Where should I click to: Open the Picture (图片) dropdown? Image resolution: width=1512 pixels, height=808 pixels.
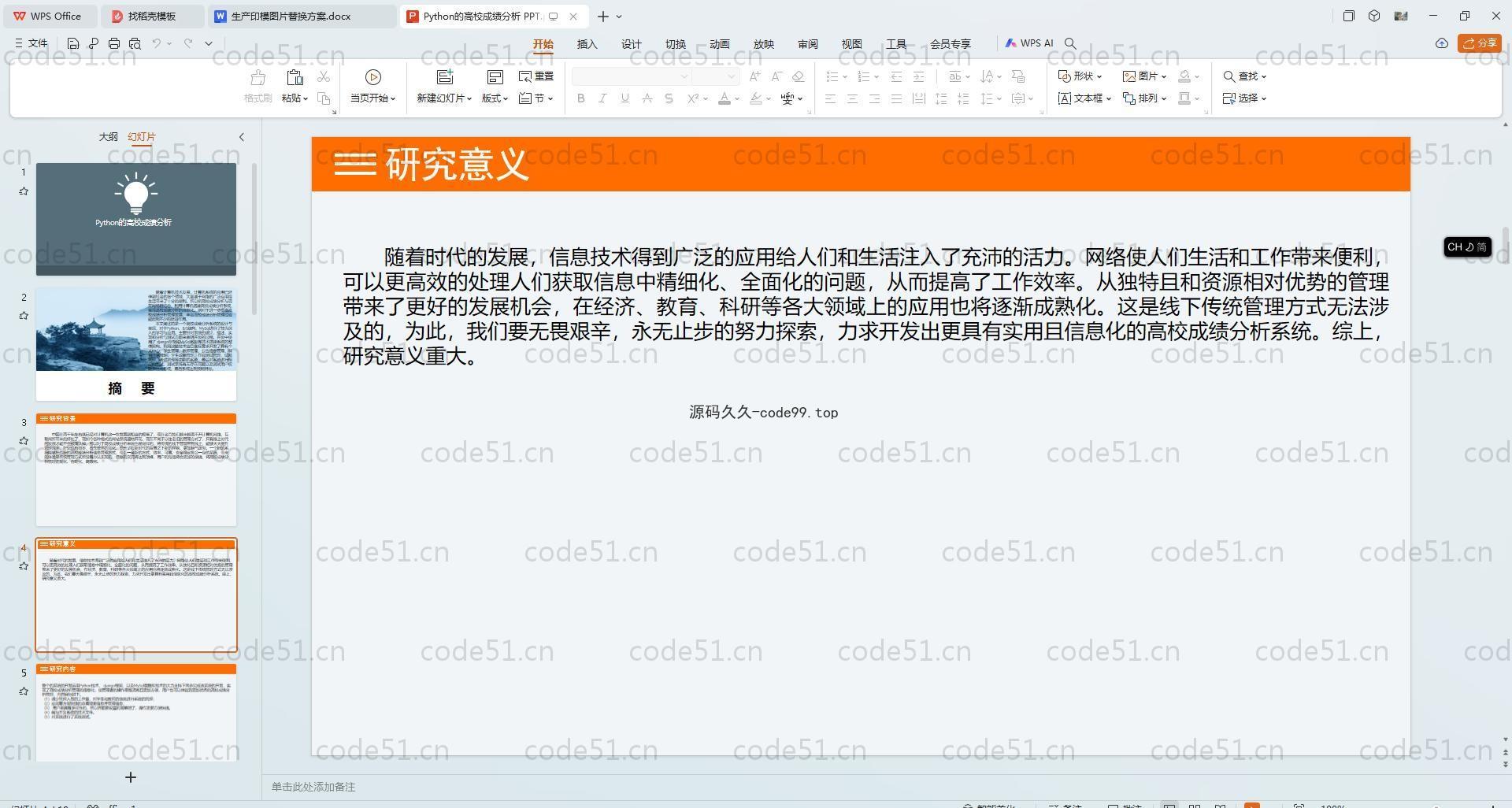click(1144, 76)
